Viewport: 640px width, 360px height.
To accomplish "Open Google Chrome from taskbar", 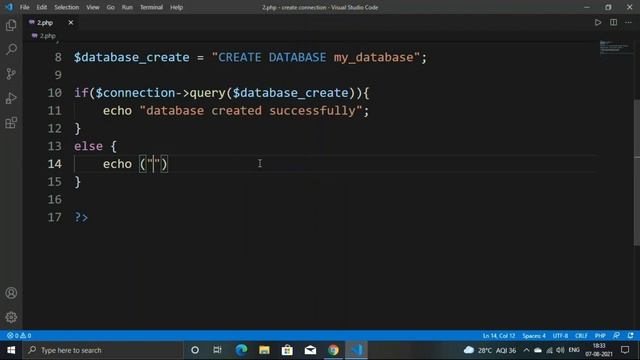I will [333, 350].
